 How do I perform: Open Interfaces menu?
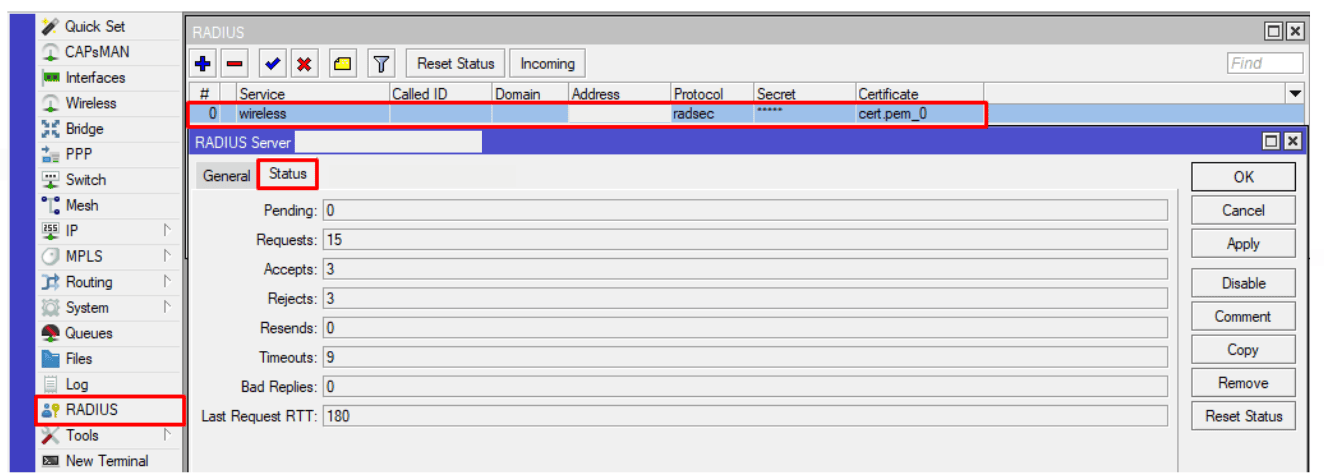click(x=95, y=78)
